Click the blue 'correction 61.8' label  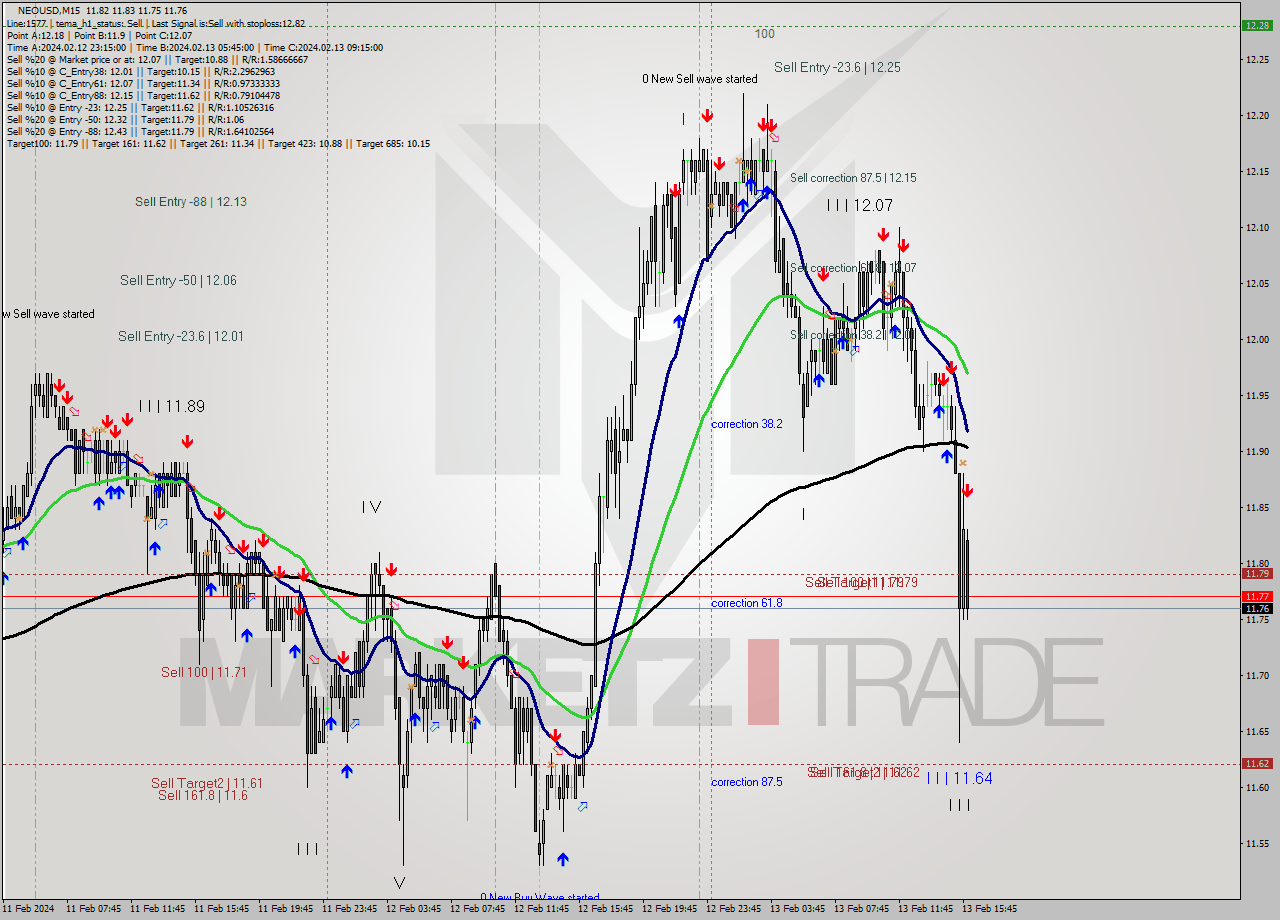[747, 603]
